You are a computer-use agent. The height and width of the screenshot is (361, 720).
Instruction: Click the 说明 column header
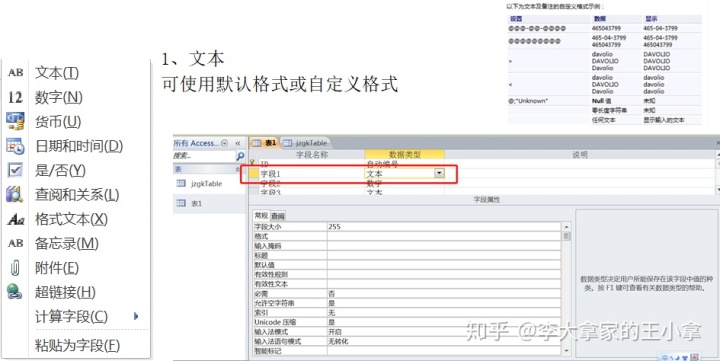click(x=579, y=155)
